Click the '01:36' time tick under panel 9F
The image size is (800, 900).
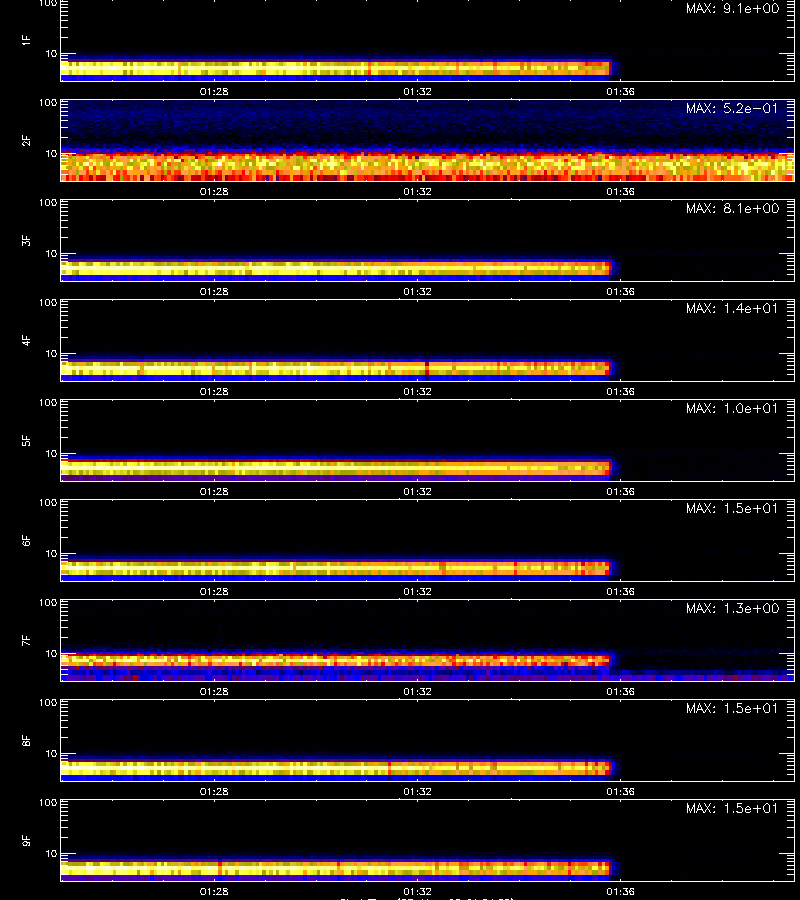(x=620, y=891)
